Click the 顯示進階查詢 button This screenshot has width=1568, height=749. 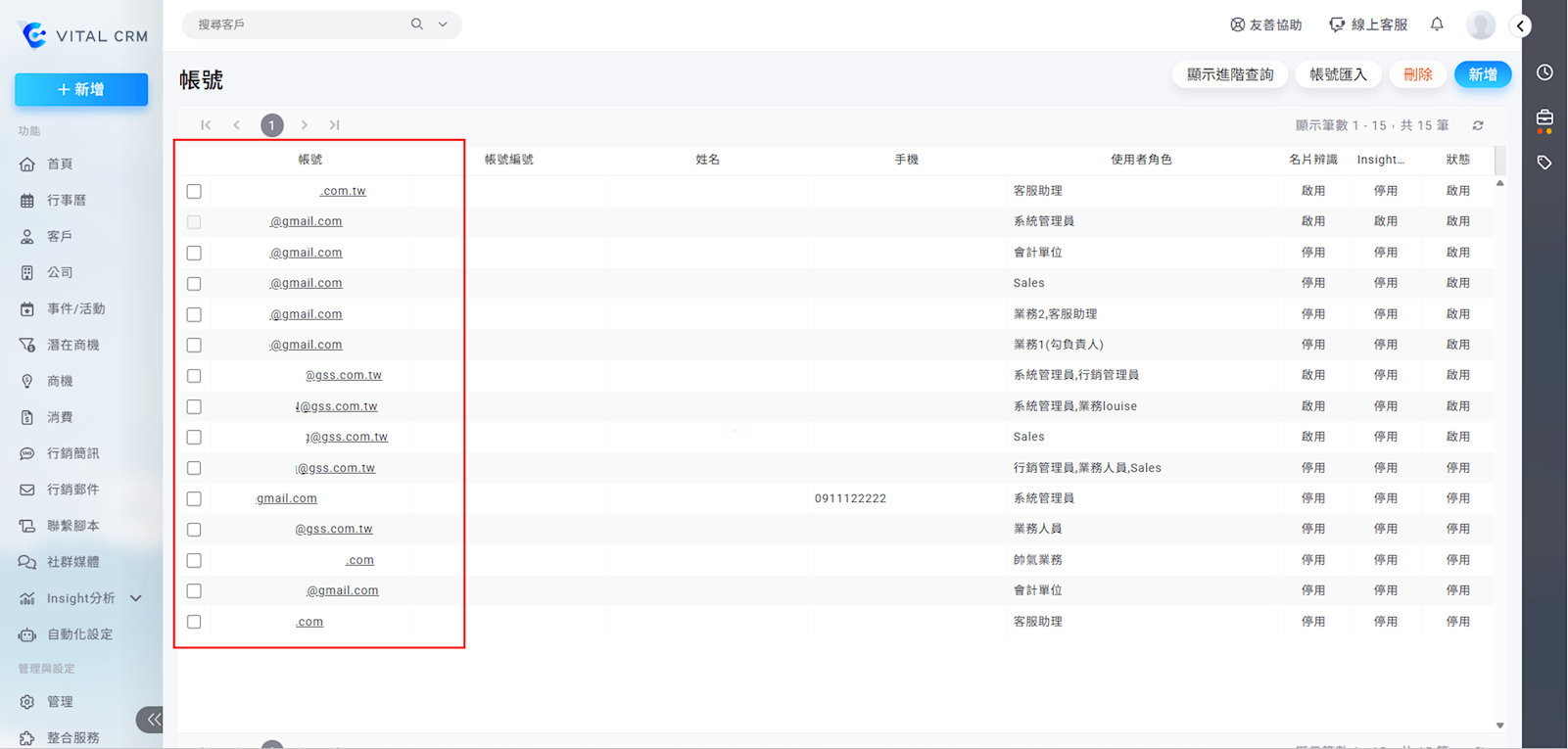pyautogui.click(x=1230, y=74)
